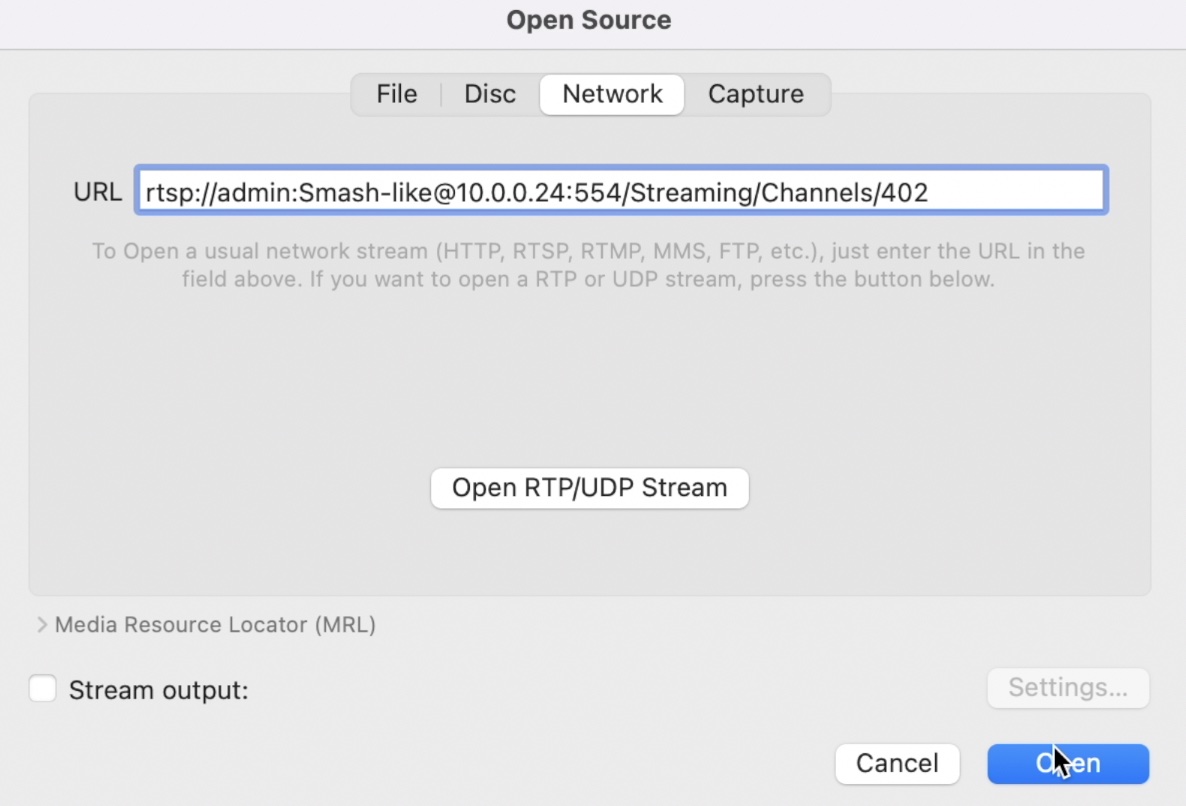The height and width of the screenshot is (806, 1186).
Task: Click the Open RTP/UDP Stream button
Action: (x=589, y=488)
